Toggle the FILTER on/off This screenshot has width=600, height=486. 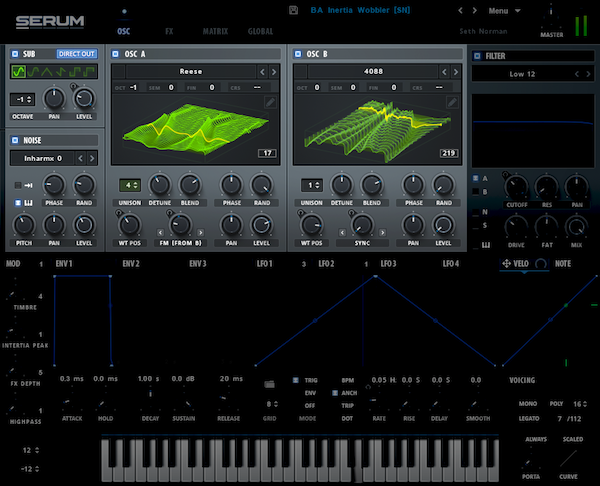click(477, 56)
